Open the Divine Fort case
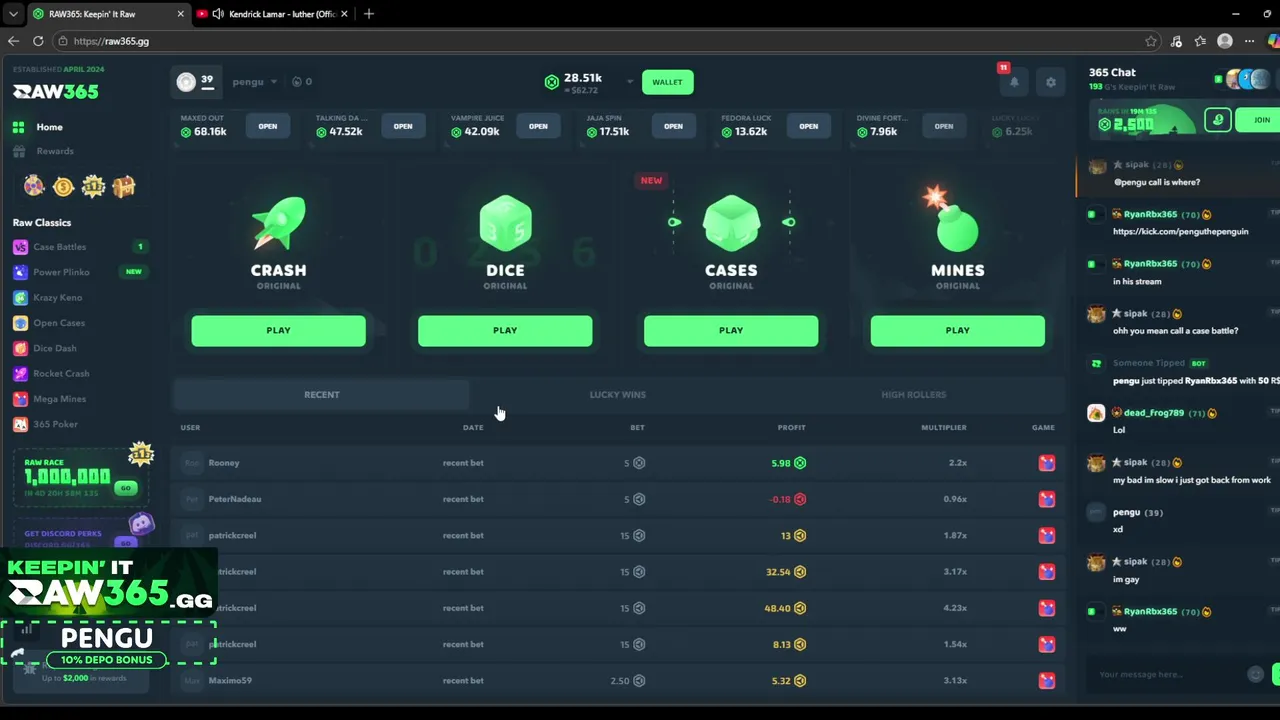 tap(943, 126)
